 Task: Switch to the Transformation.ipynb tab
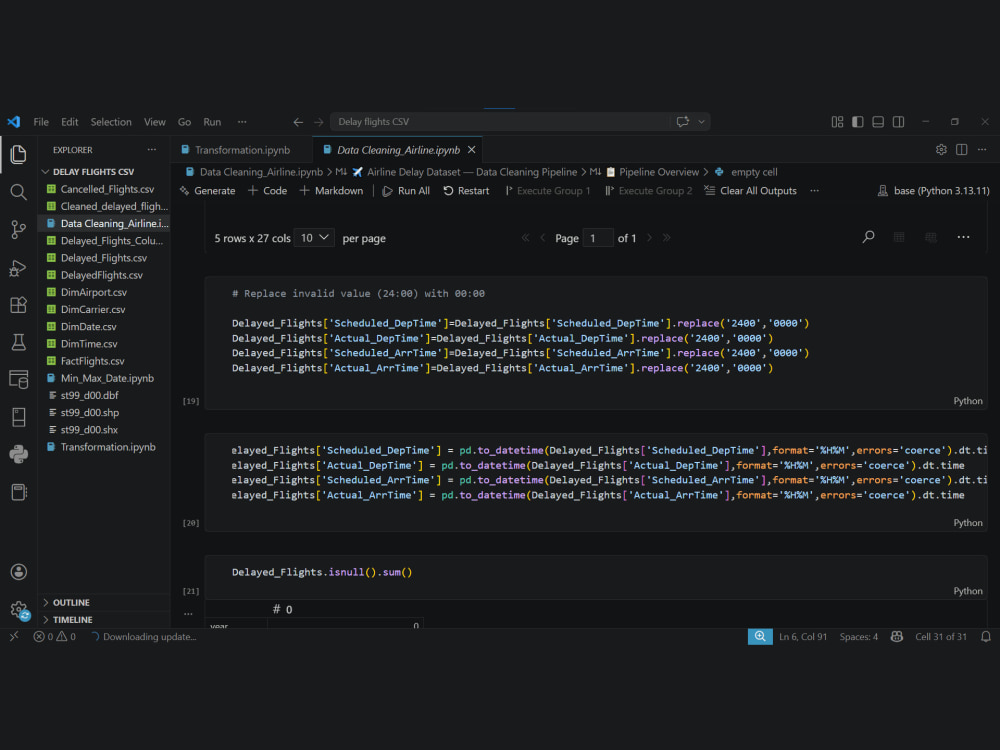click(x=242, y=150)
